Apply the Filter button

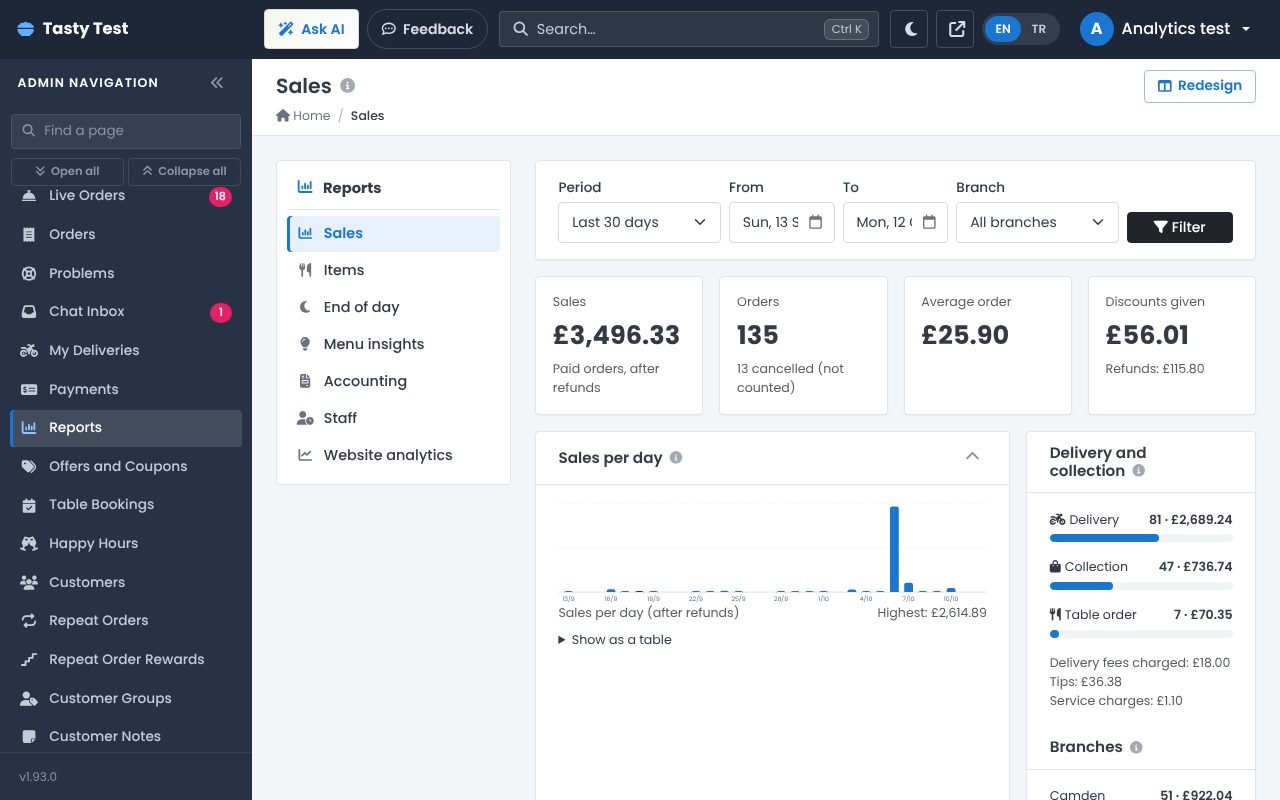click(x=1179, y=227)
